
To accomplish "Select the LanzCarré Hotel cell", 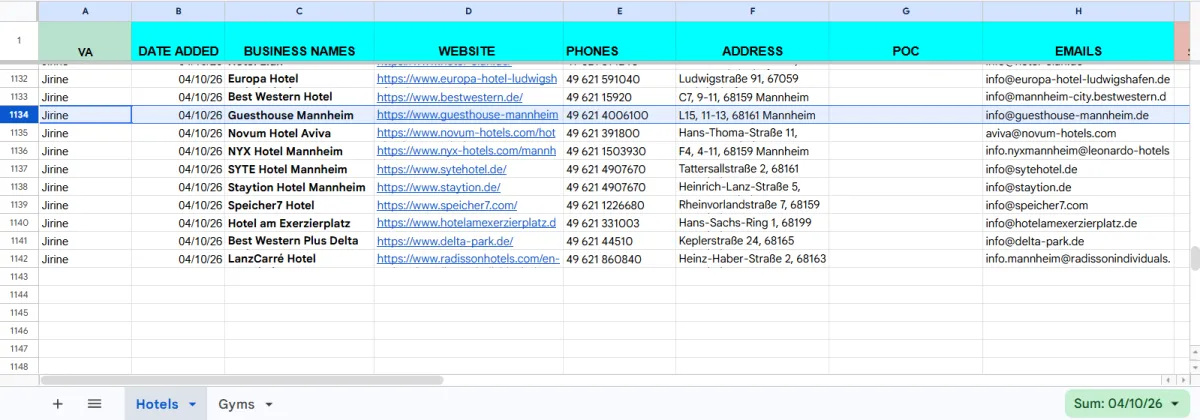I will 300,259.
